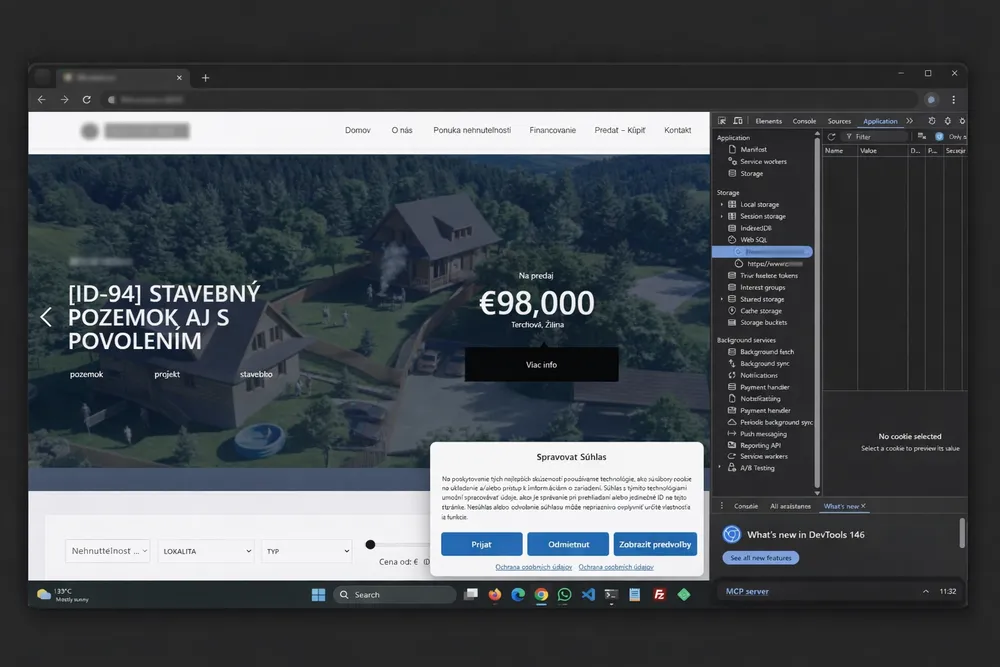Clear all cookies using the toolbar icon
The width and height of the screenshot is (1000, 667).
pos(922,136)
